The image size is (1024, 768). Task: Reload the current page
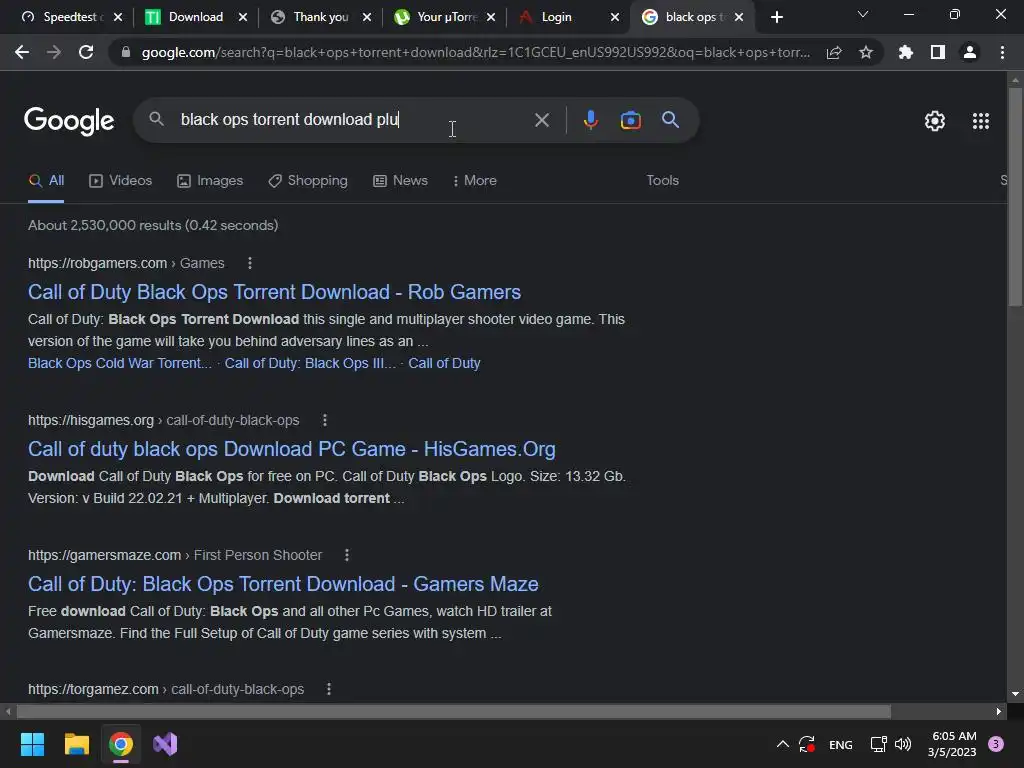[x=86, y=52]
